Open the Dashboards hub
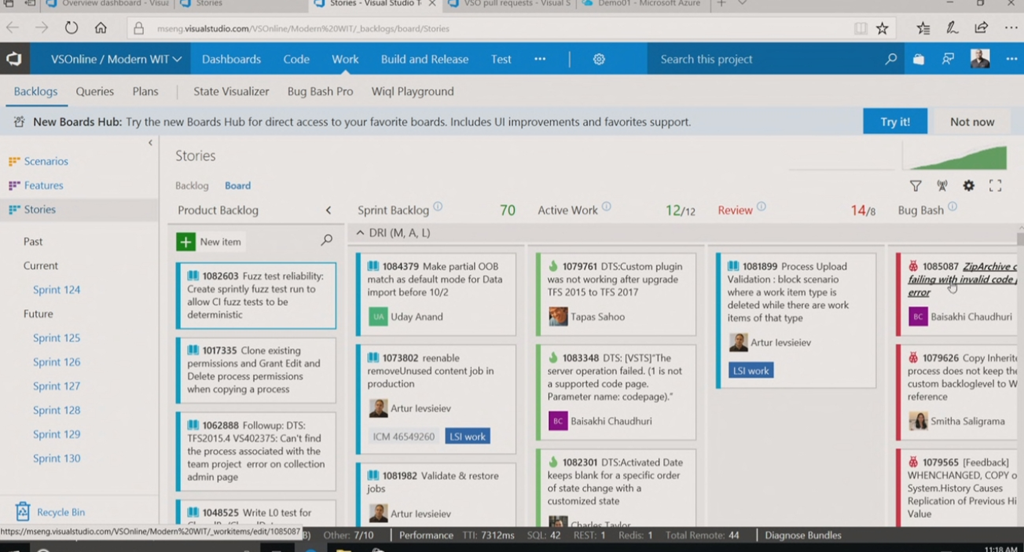 [231, 59]
